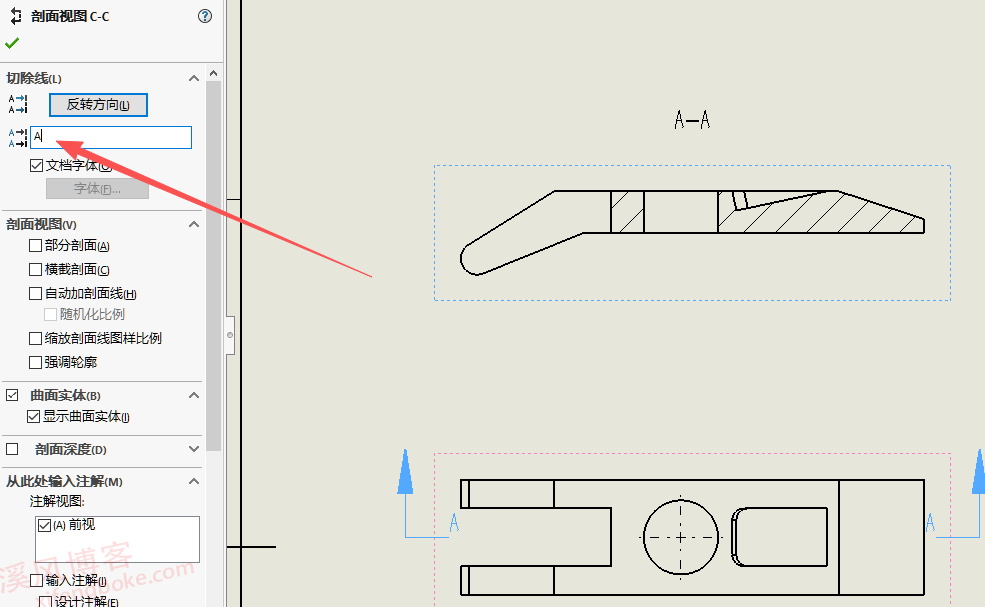Click the right section line letter A
Viewport: 985px width, 607px height.
[930, 522]
